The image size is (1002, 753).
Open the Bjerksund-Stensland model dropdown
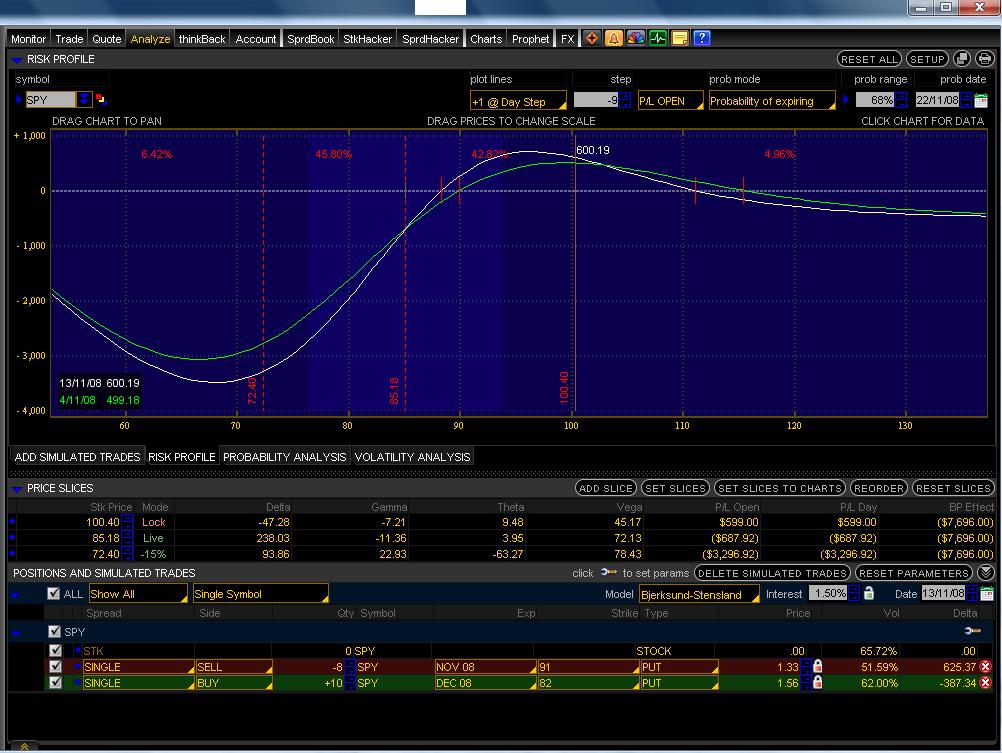pos(699,595)
